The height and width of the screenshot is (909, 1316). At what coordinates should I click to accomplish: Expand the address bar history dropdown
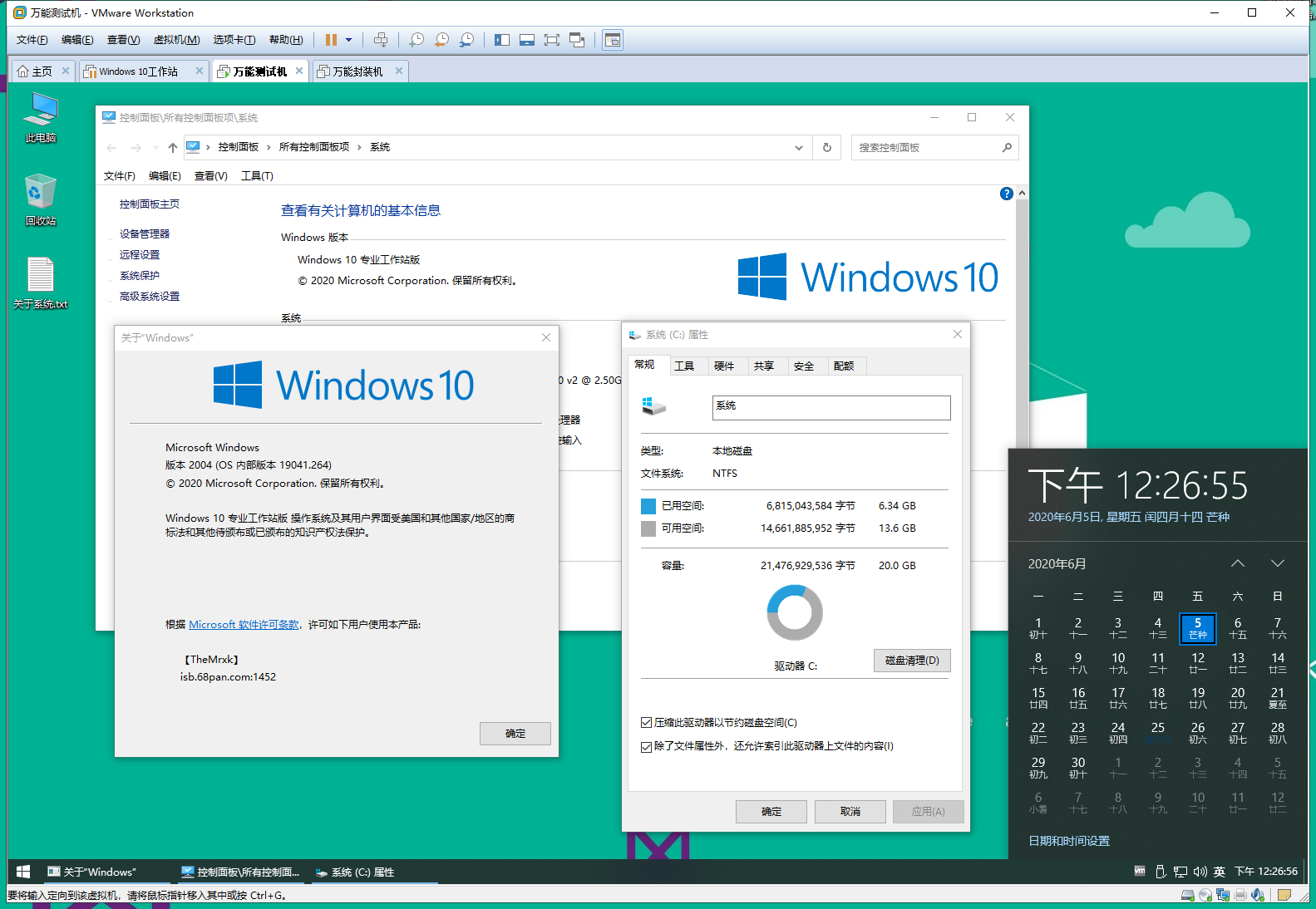pos(798,148)
